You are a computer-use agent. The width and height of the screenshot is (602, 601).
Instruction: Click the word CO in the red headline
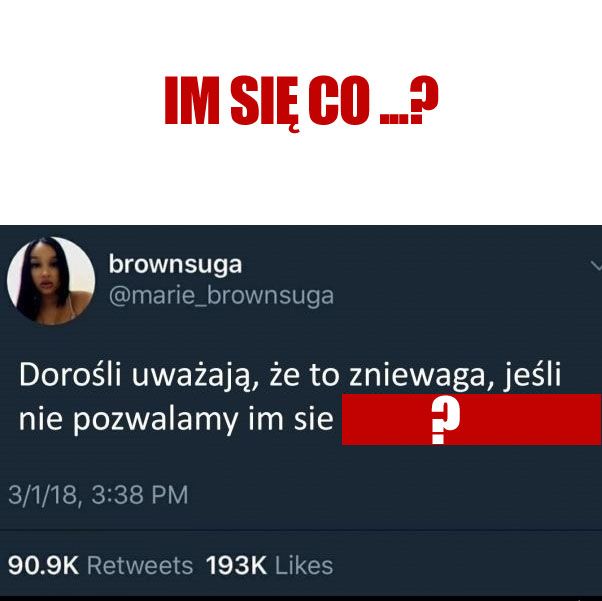(338, 101)
